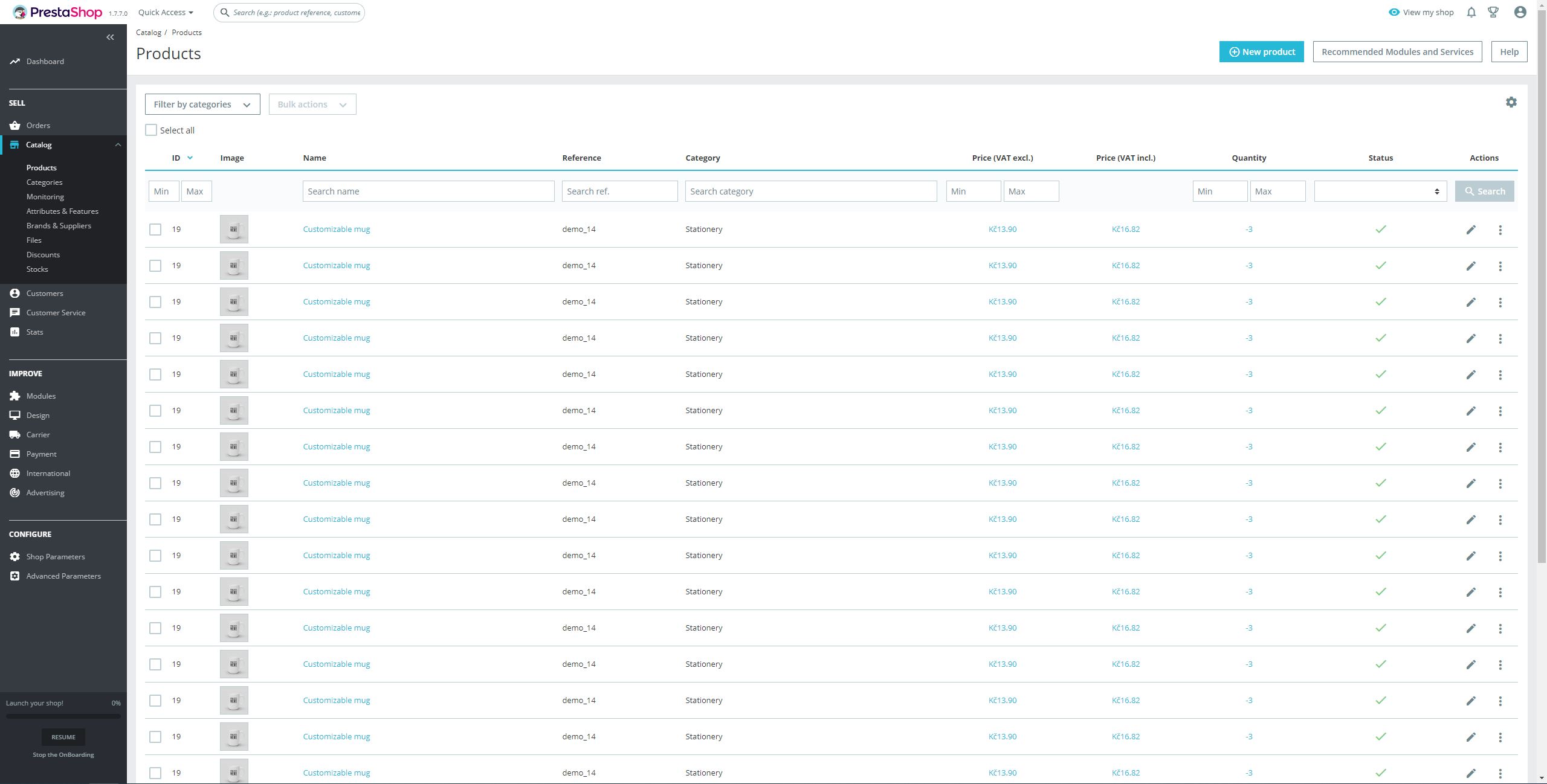Click the Customer Service chat icon
This screenshot has width=1547, height=784.
[15, 312]
